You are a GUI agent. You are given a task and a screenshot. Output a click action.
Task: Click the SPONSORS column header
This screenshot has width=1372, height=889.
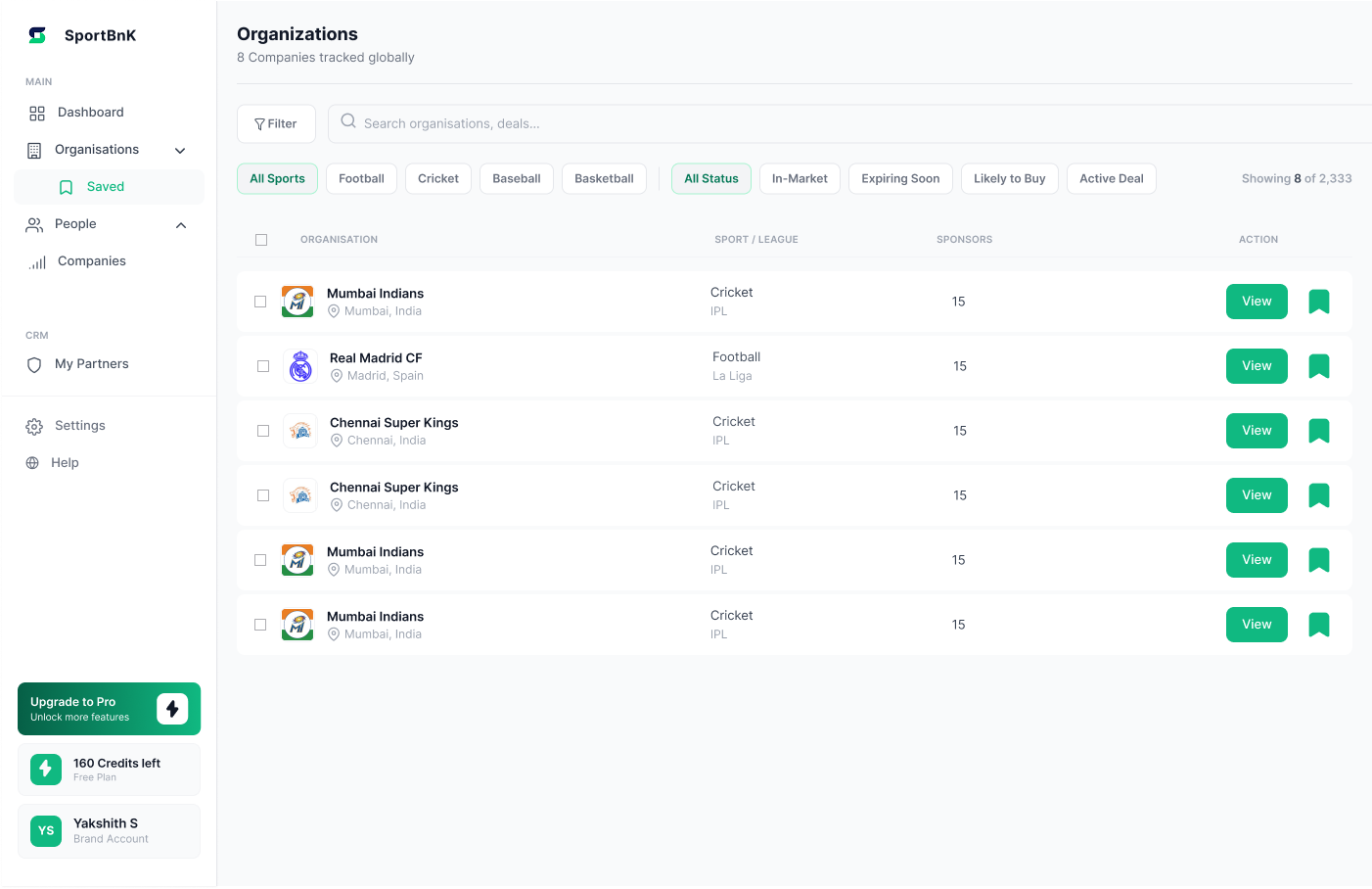(964, 240)
